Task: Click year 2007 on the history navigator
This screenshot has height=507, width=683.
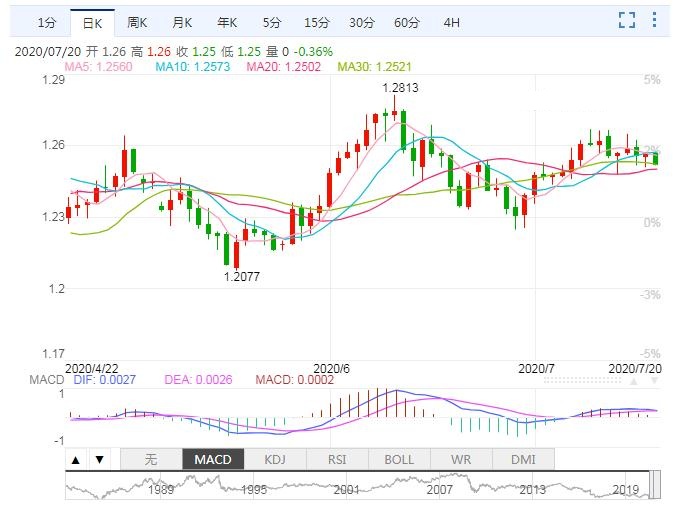Action: 439,491
